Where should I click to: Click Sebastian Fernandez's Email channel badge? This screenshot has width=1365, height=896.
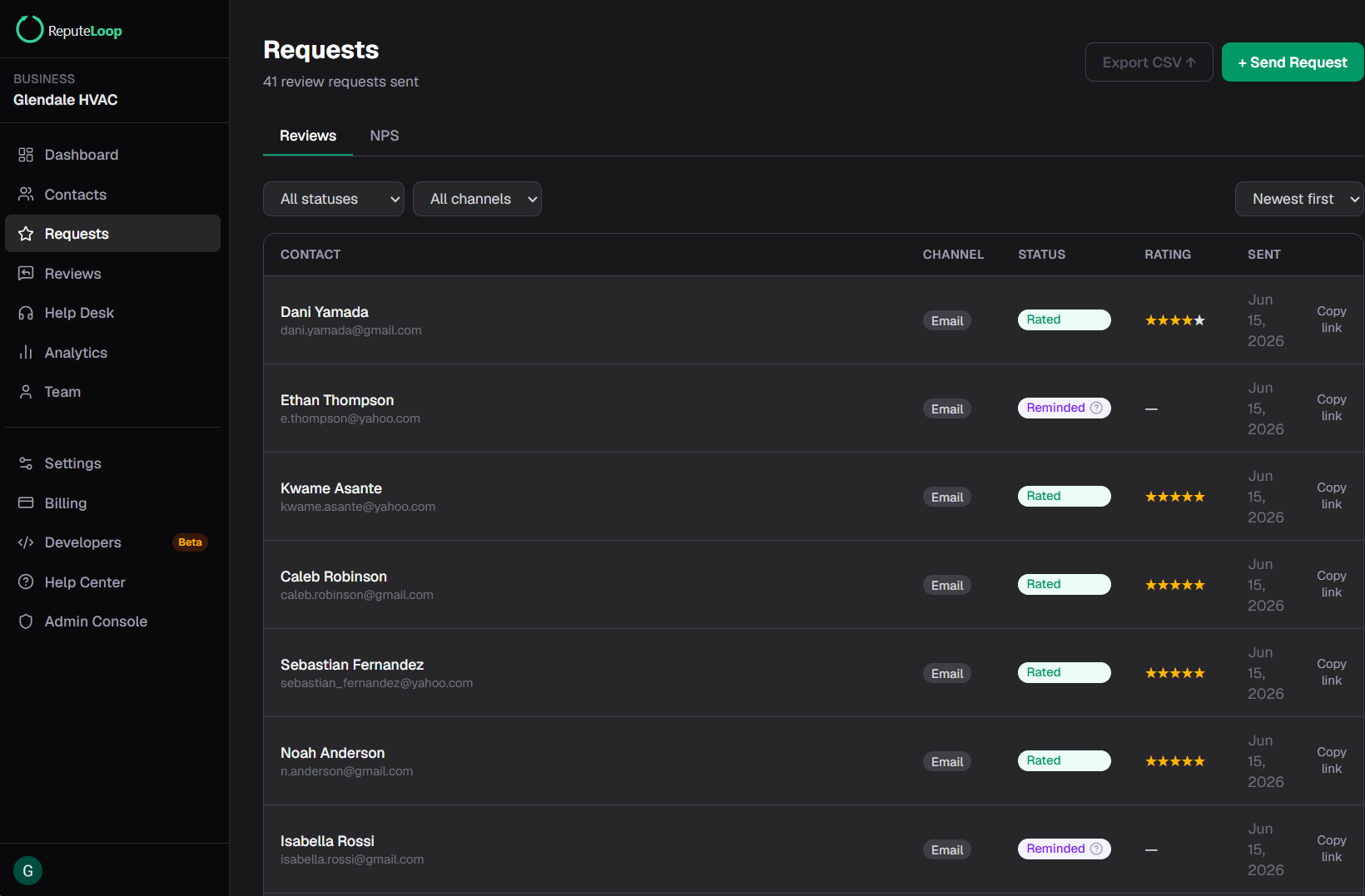(x=947, y=673)
